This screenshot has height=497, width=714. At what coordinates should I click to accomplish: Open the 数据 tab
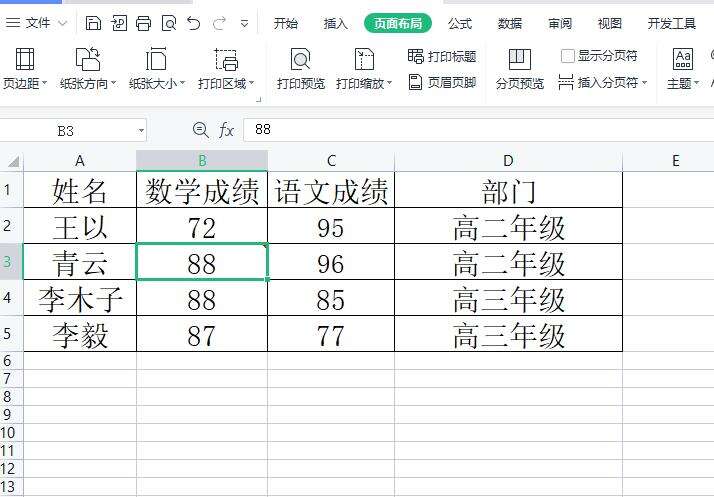coord(510,23)
